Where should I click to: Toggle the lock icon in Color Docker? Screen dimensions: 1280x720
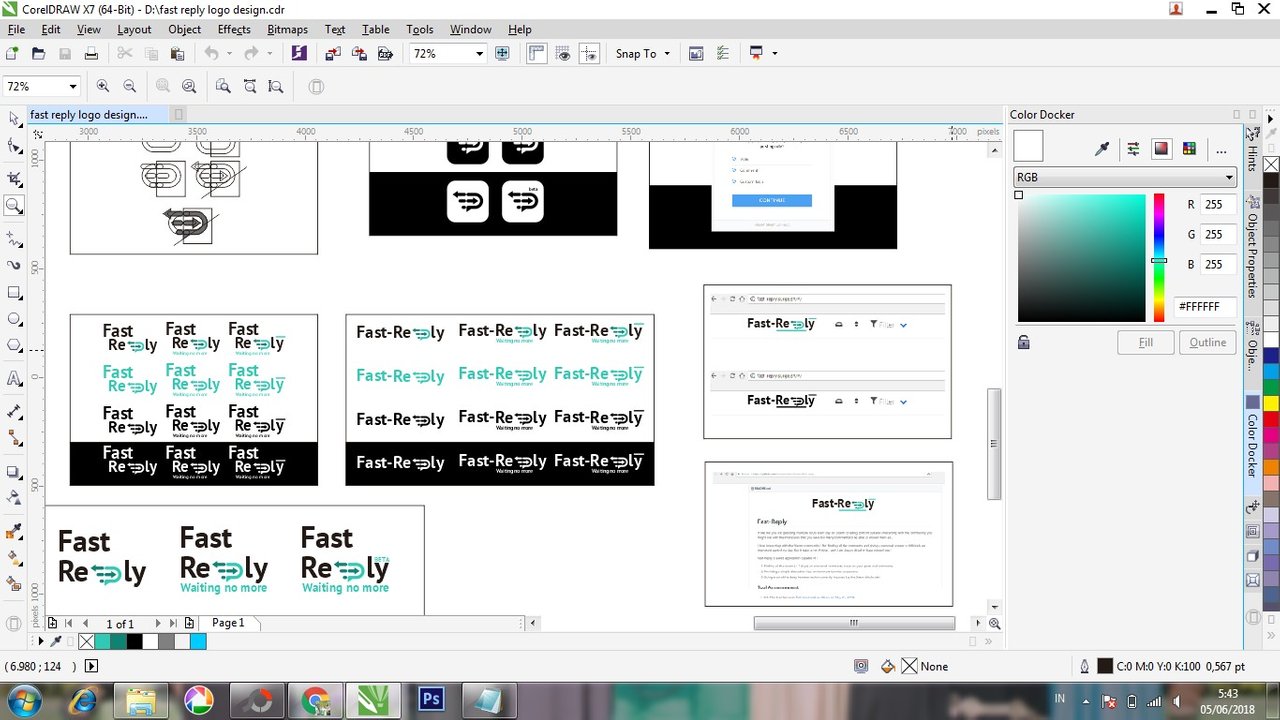point(1024,342)
